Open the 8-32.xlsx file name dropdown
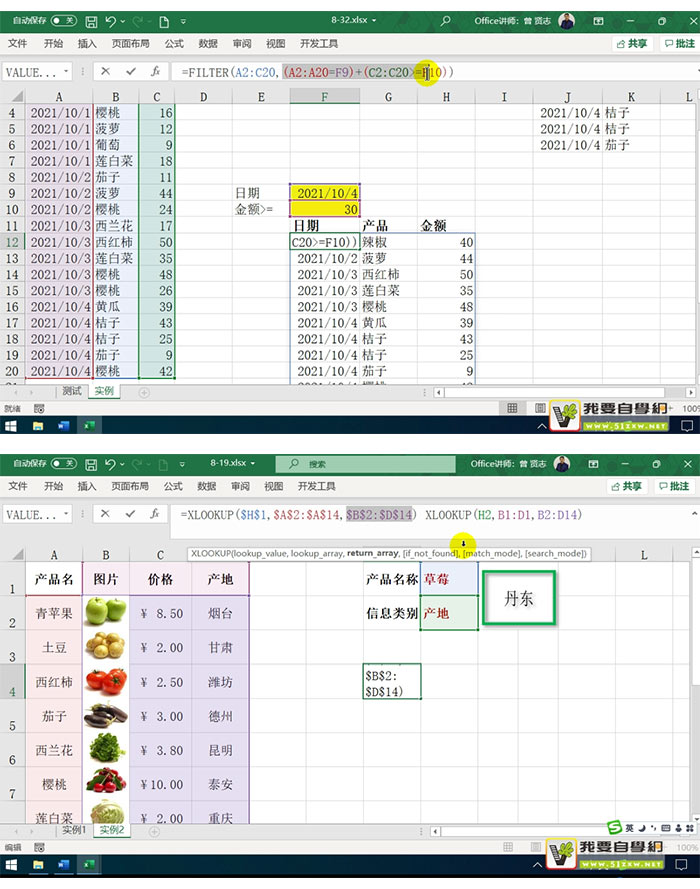The width and height of the screenshot is (700, 889). [x=374, y=20]
